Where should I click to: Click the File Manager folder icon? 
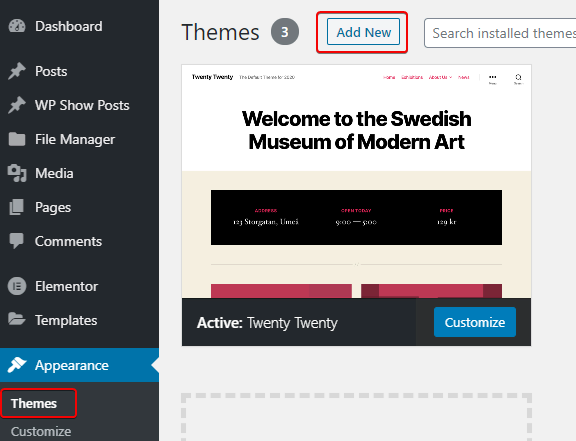click(x=17, y=139)
